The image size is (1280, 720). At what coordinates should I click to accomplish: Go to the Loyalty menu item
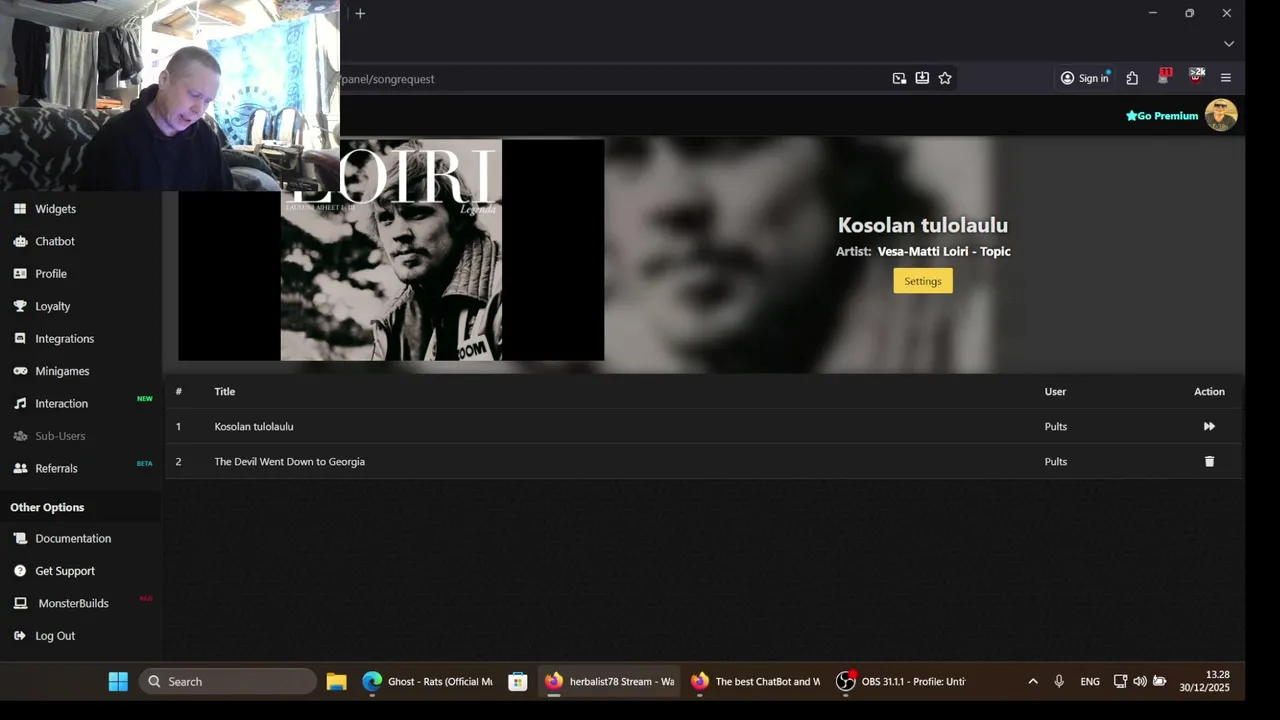click(53, 306)
